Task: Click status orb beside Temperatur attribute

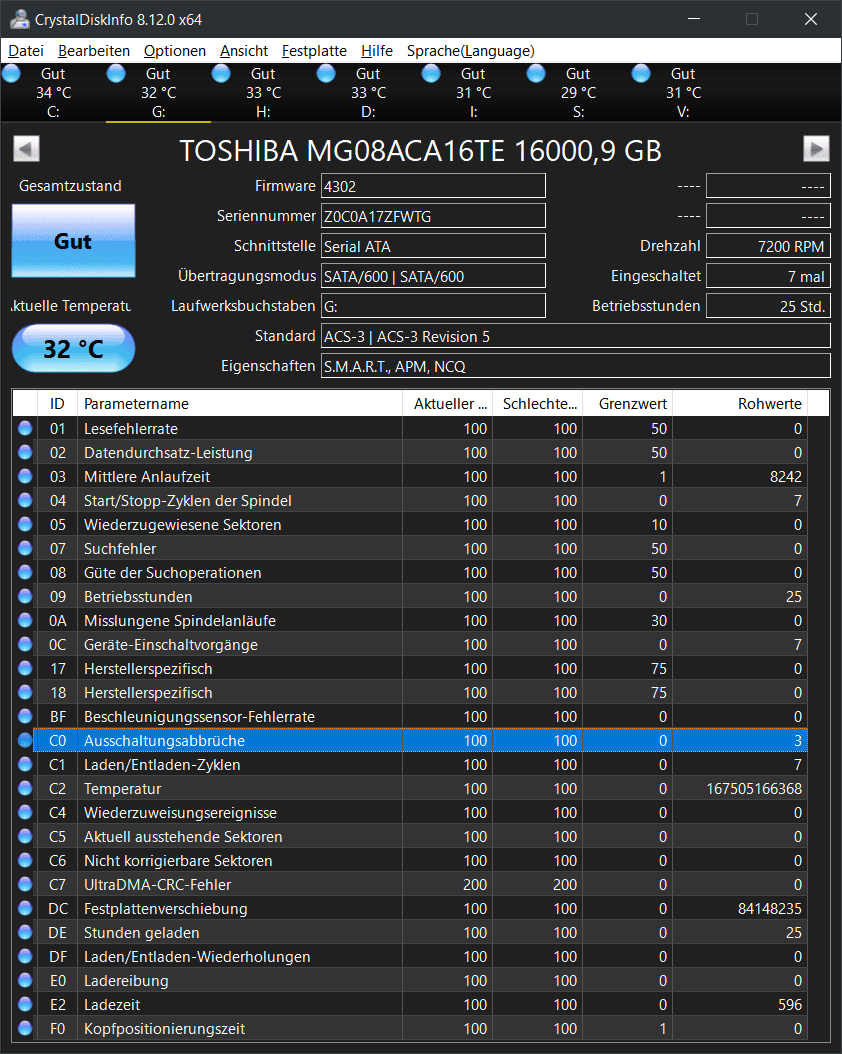Action: tap(24, 789)
